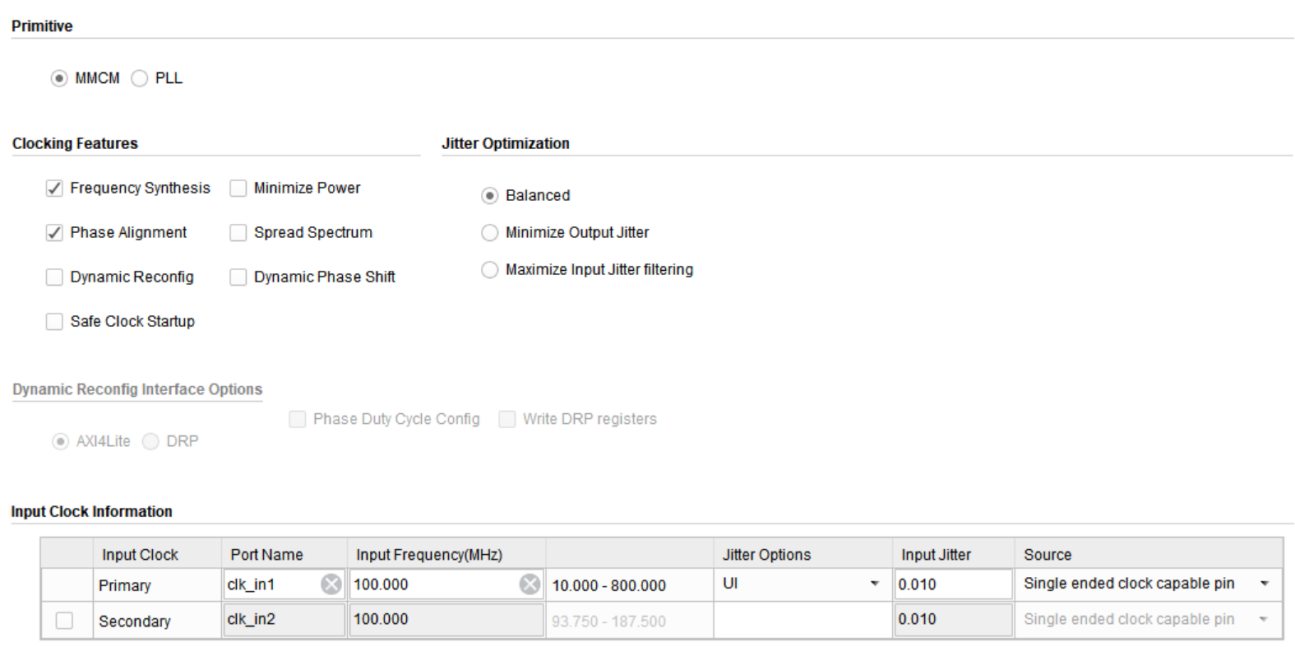Uncheck the Frequency Synthesis checkbox
Image resolution: width=1295 pixels, height=647 pixels.
click(54, 188)
